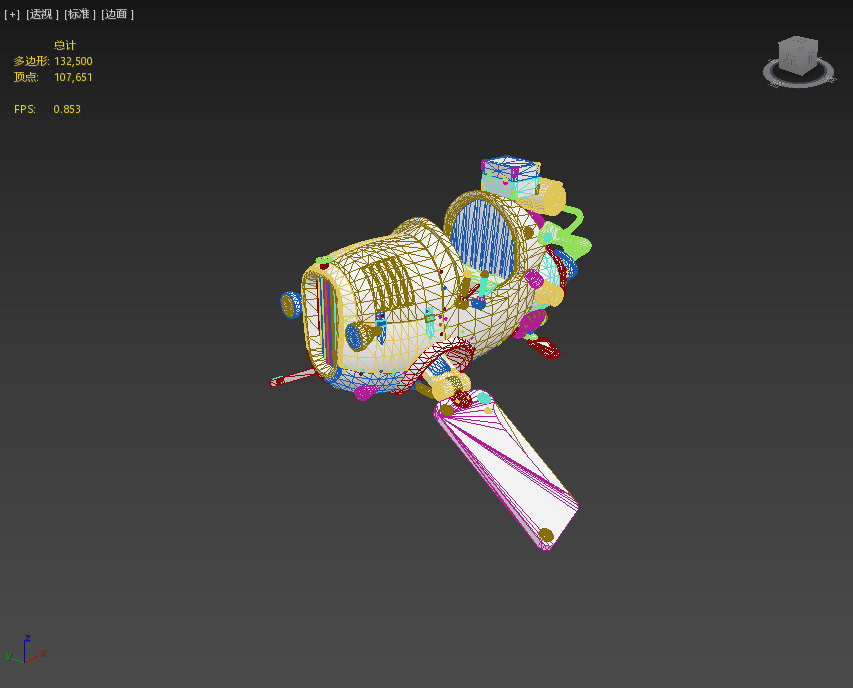
Task: Click the 多边形 polygon statistics label
Action: [x=32, y=61]
